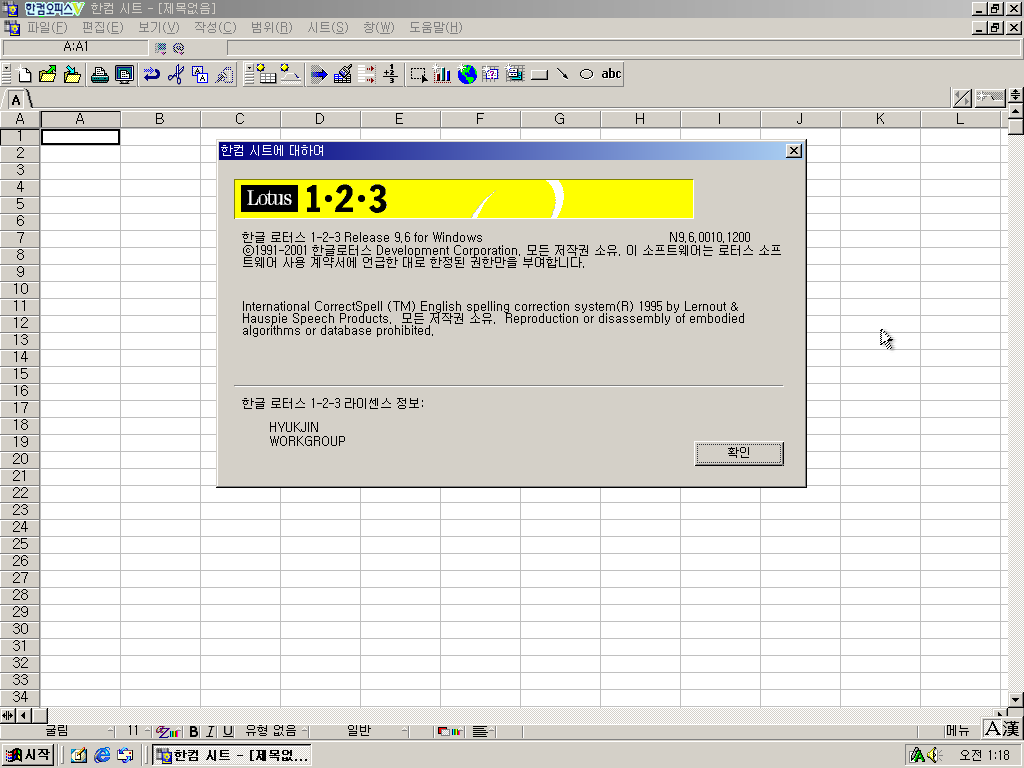This screenshot has height=768, width=1024.
Task: Save the workbook with the folder-arrow icon
Action: click(x=72, y=74)
